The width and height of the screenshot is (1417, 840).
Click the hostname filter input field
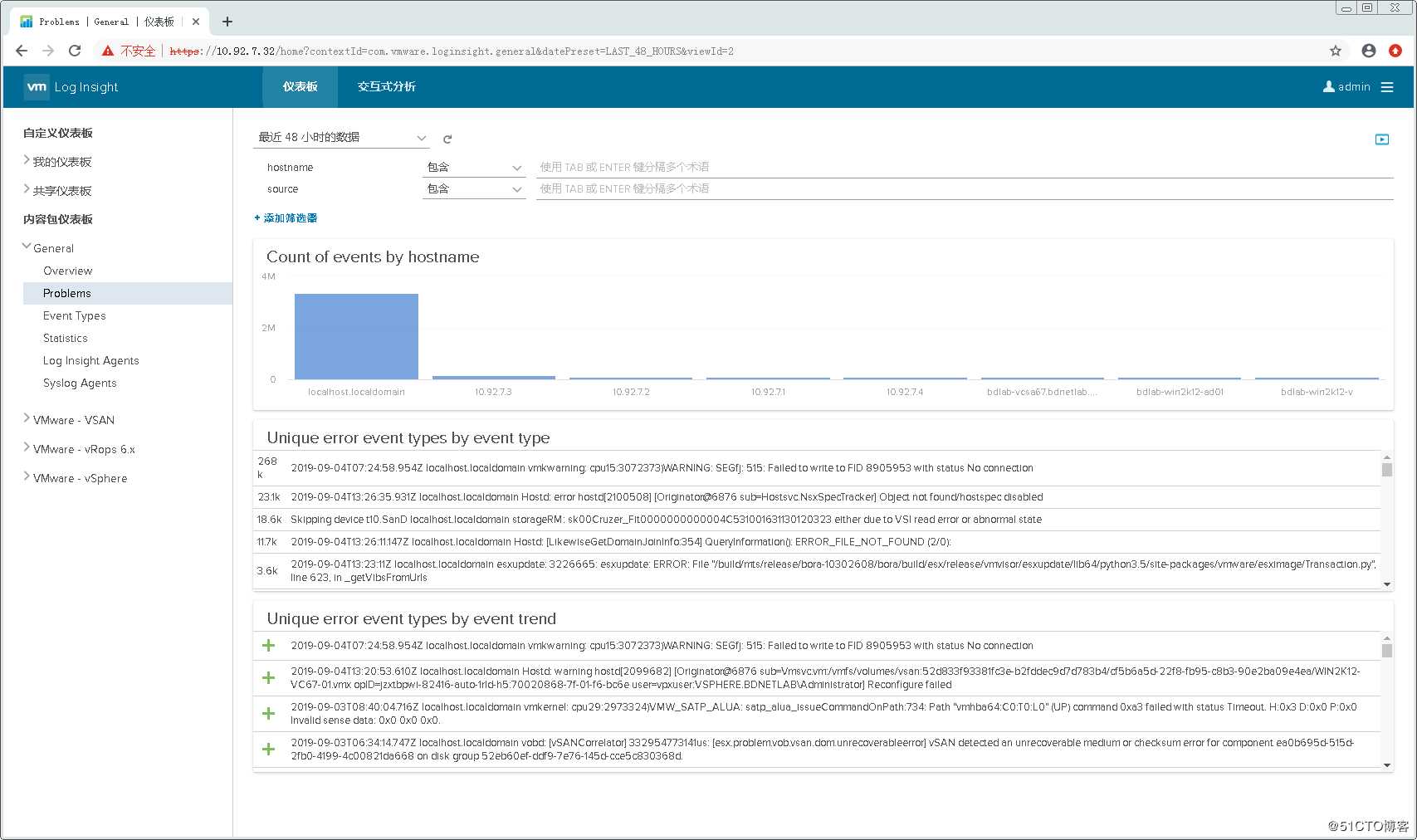coord(965,167)
